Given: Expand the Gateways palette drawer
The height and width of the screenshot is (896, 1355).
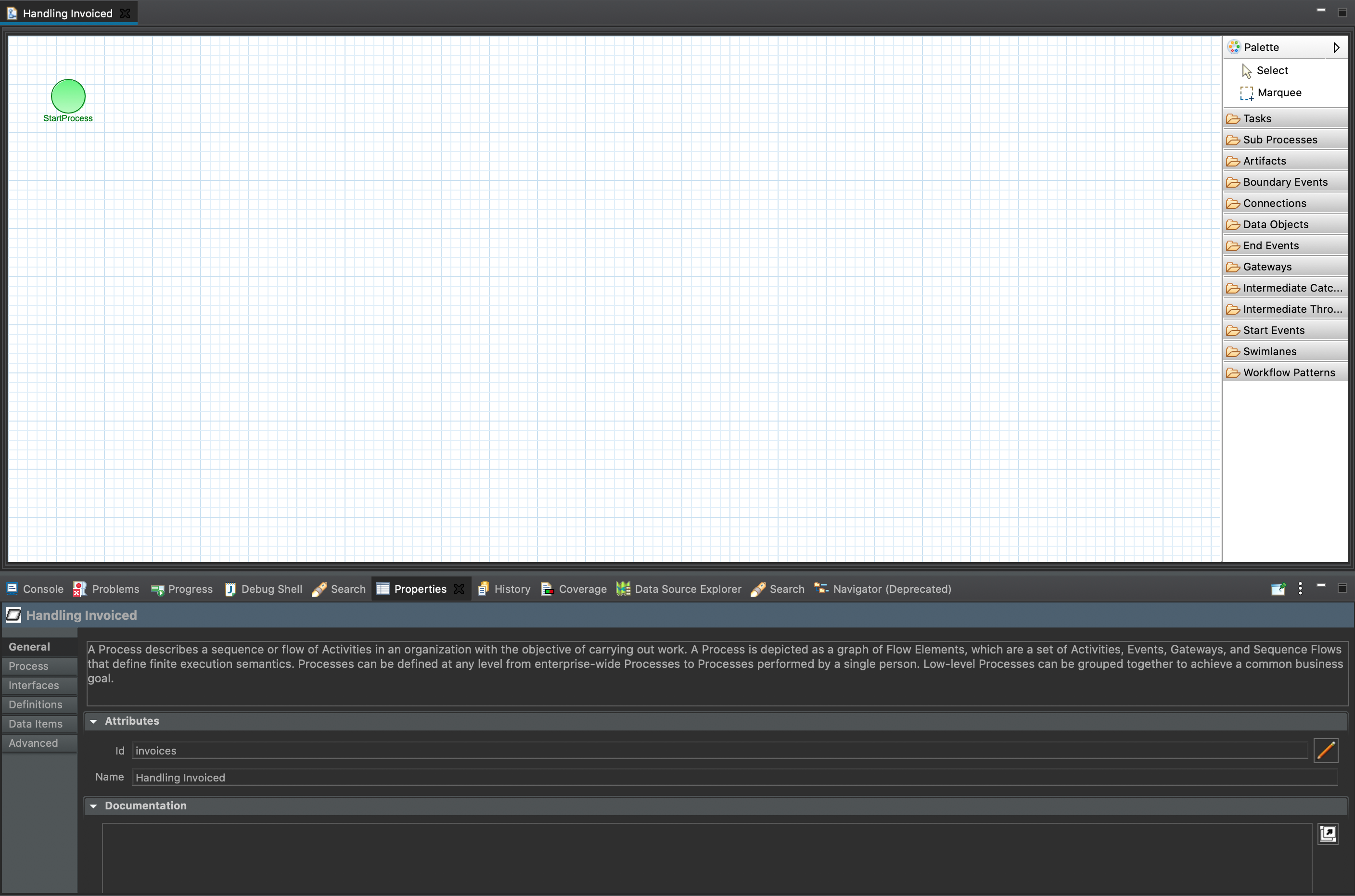Looking at the screenshot, I should pos(1285,266).
